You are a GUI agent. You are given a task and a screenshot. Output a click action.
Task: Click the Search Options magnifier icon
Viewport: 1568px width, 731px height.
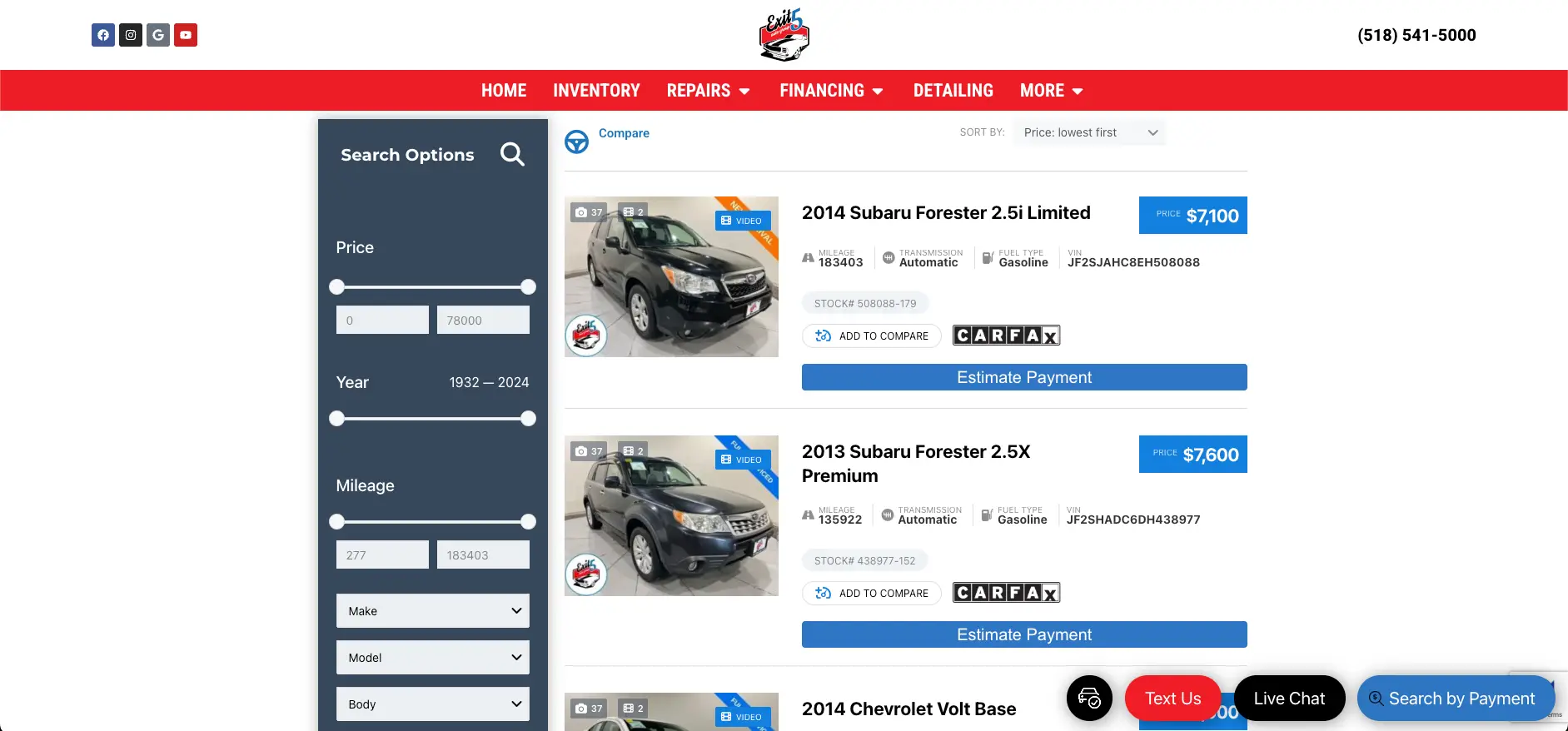point(512,154)
